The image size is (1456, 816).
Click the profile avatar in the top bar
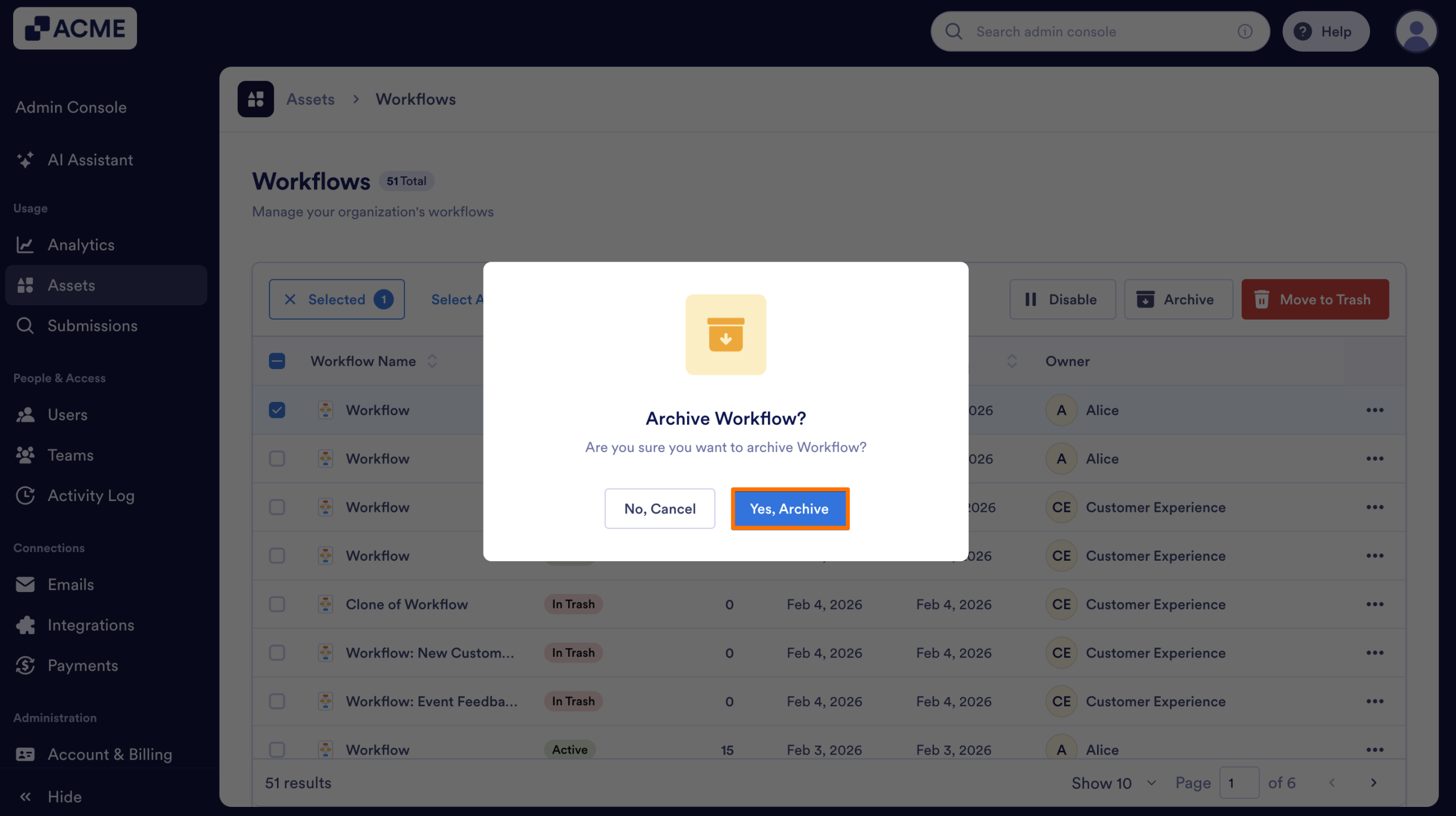tap(1416, 31)
